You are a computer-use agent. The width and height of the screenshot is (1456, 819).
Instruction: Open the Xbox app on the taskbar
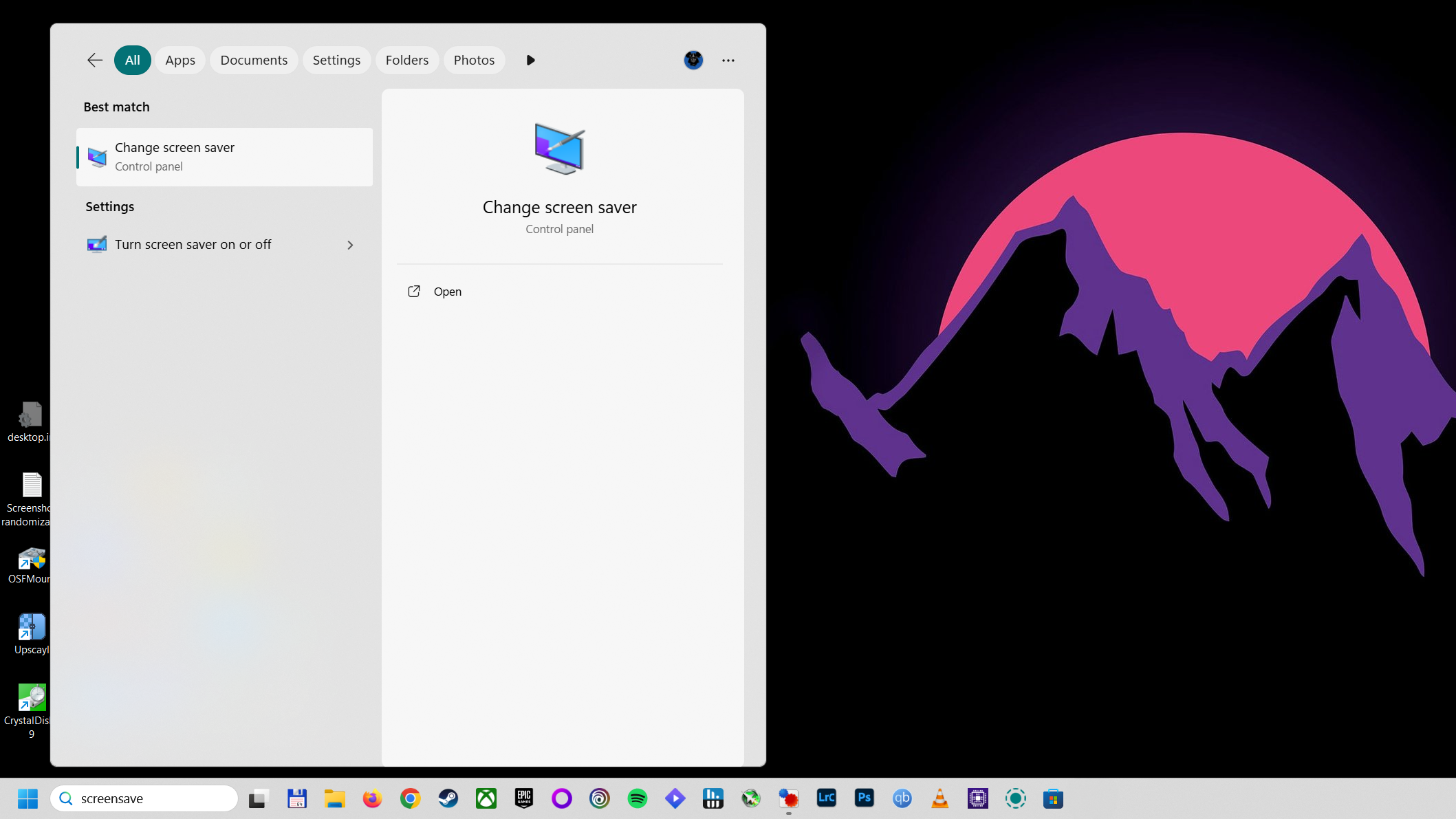point(486,798)
